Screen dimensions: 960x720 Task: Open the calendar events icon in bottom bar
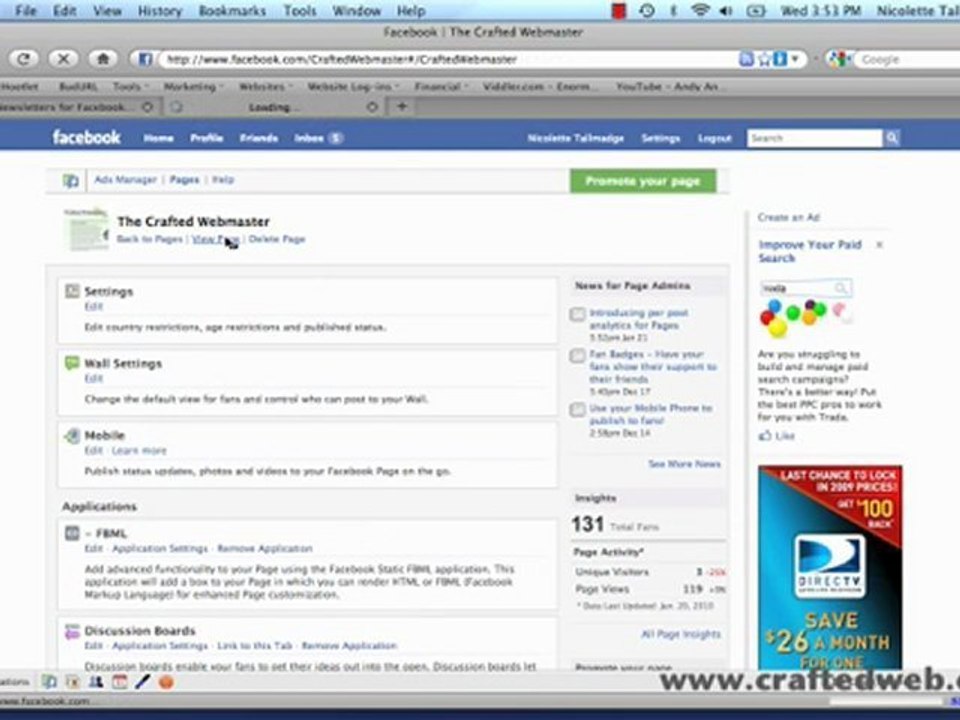(119, 681)
